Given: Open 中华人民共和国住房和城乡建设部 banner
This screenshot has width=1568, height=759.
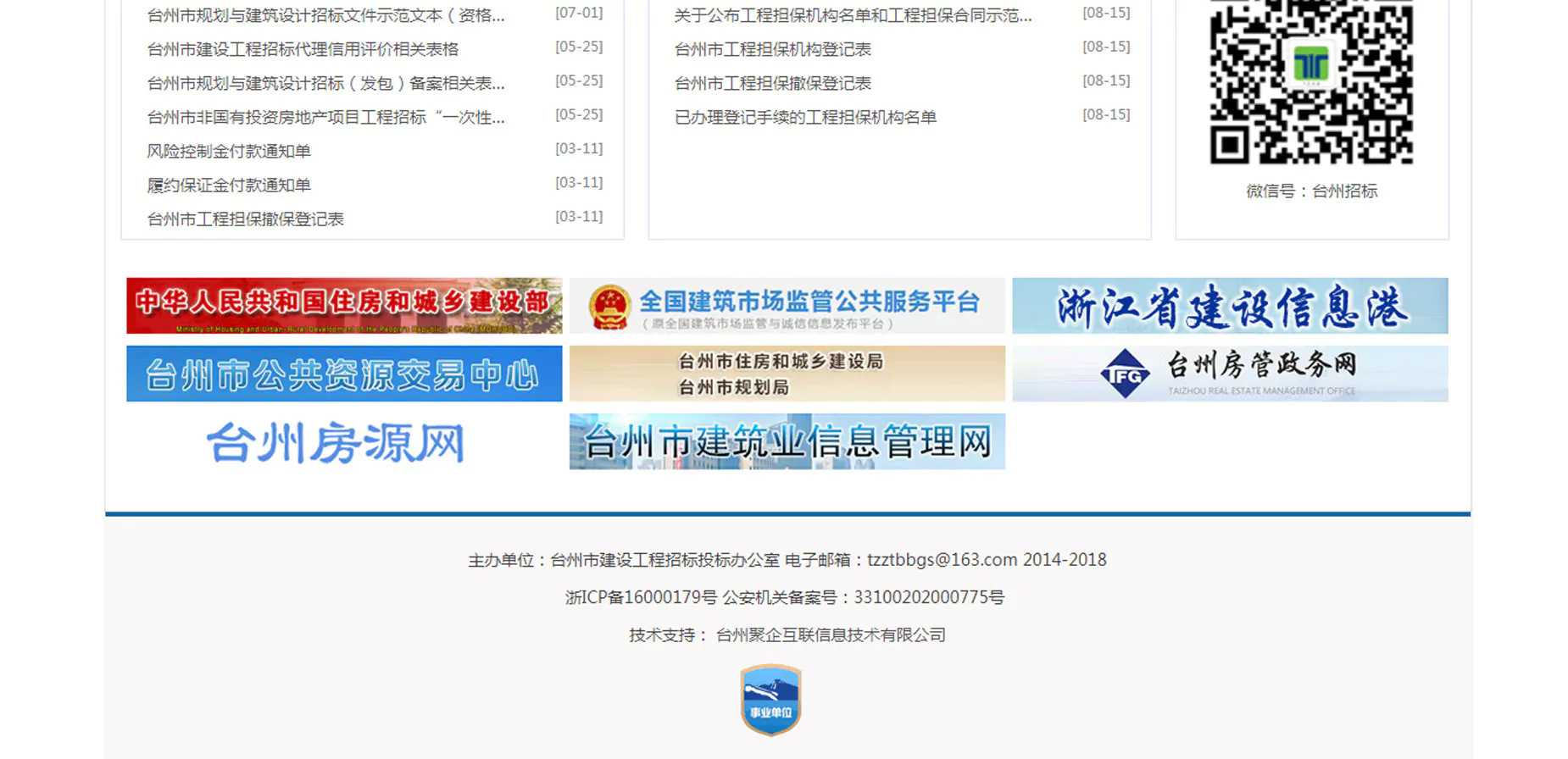Looking at the screenshot, I should 344,306.
